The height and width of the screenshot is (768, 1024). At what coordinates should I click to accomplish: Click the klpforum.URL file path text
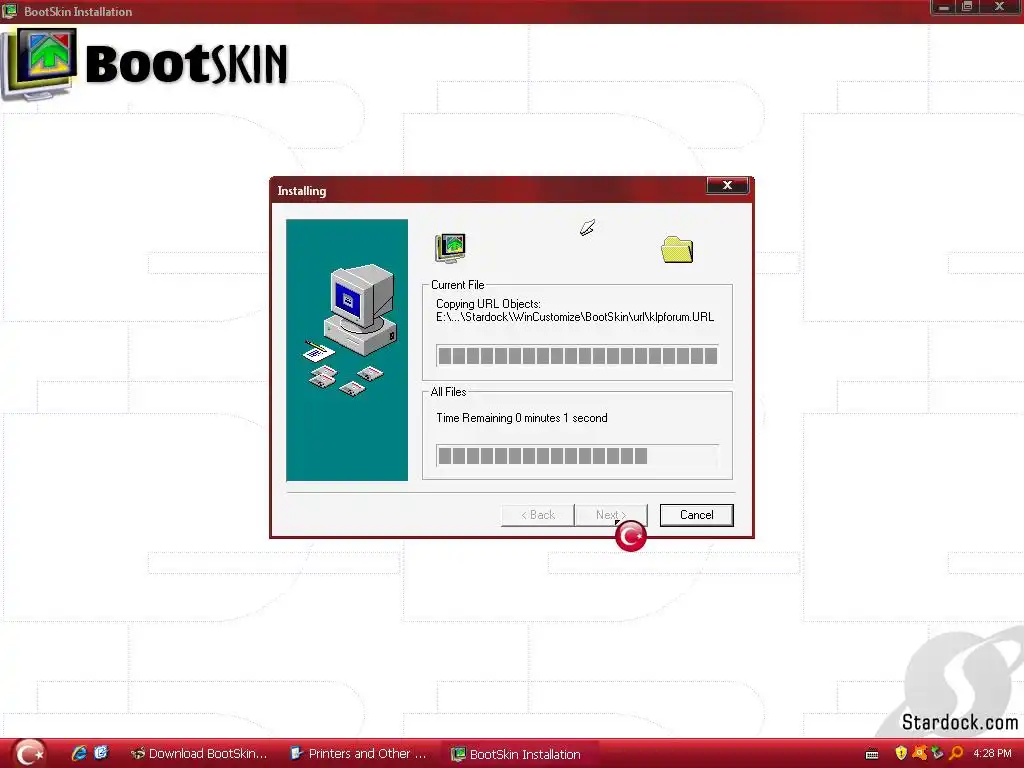pyautogui.click(x=575, y=317)
